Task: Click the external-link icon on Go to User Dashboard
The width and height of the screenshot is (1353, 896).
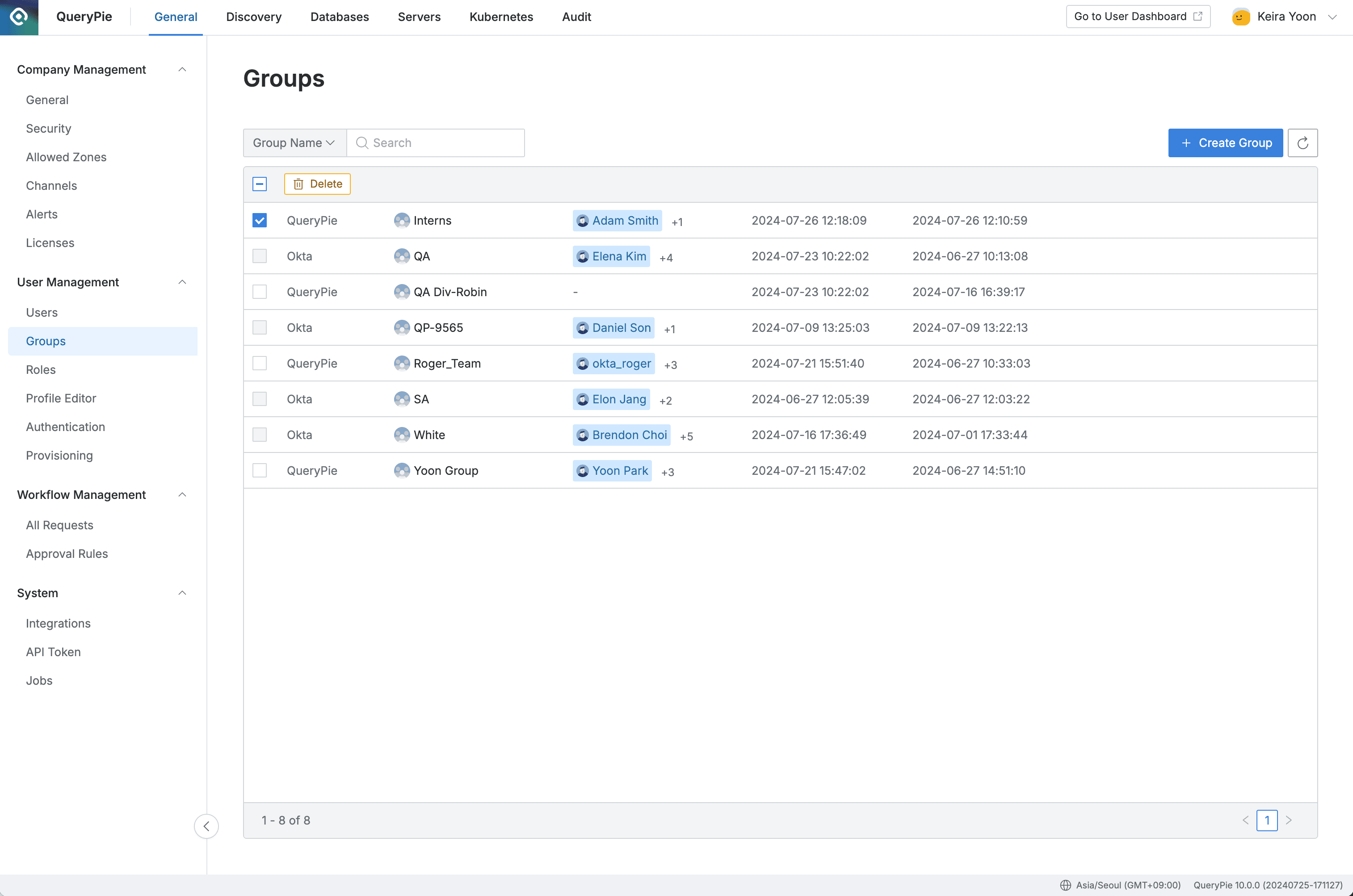Action: pyautogui.click(x=1197, y=16)
